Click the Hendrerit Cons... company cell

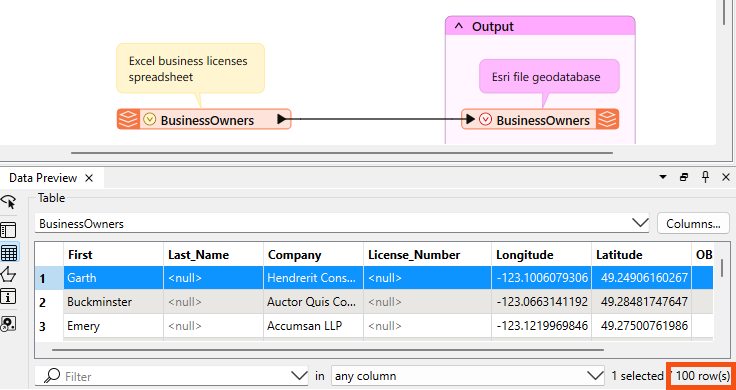pos(313,278)
